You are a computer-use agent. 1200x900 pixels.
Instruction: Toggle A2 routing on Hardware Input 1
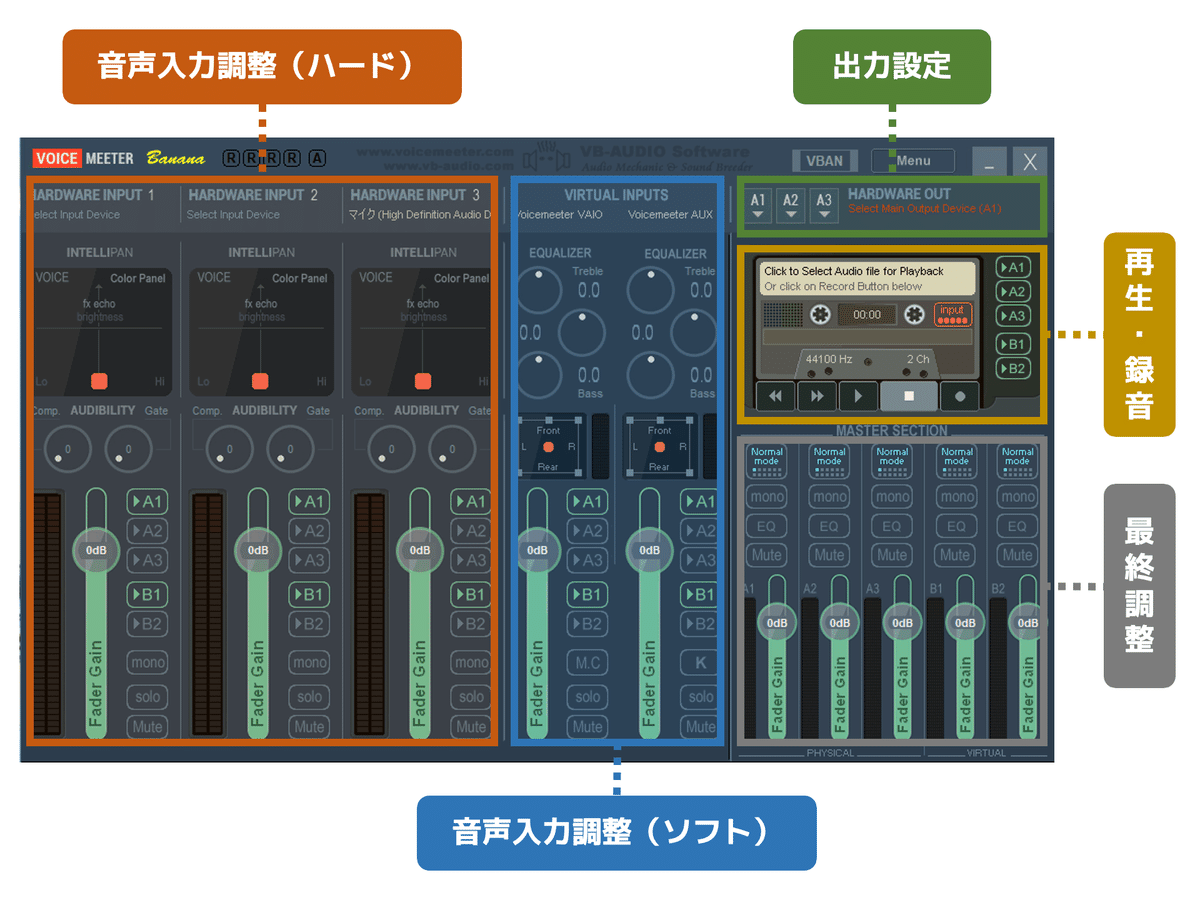click(x=148, y=531)
